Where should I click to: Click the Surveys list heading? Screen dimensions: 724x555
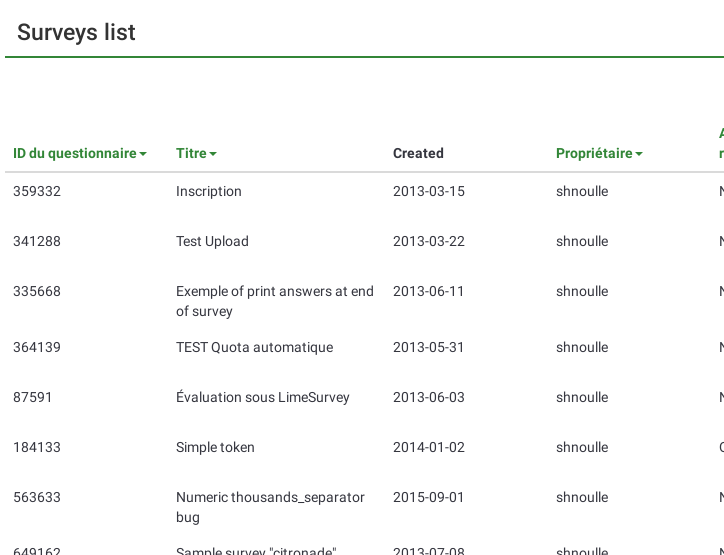pyautogui.click(x=76, y=32)
